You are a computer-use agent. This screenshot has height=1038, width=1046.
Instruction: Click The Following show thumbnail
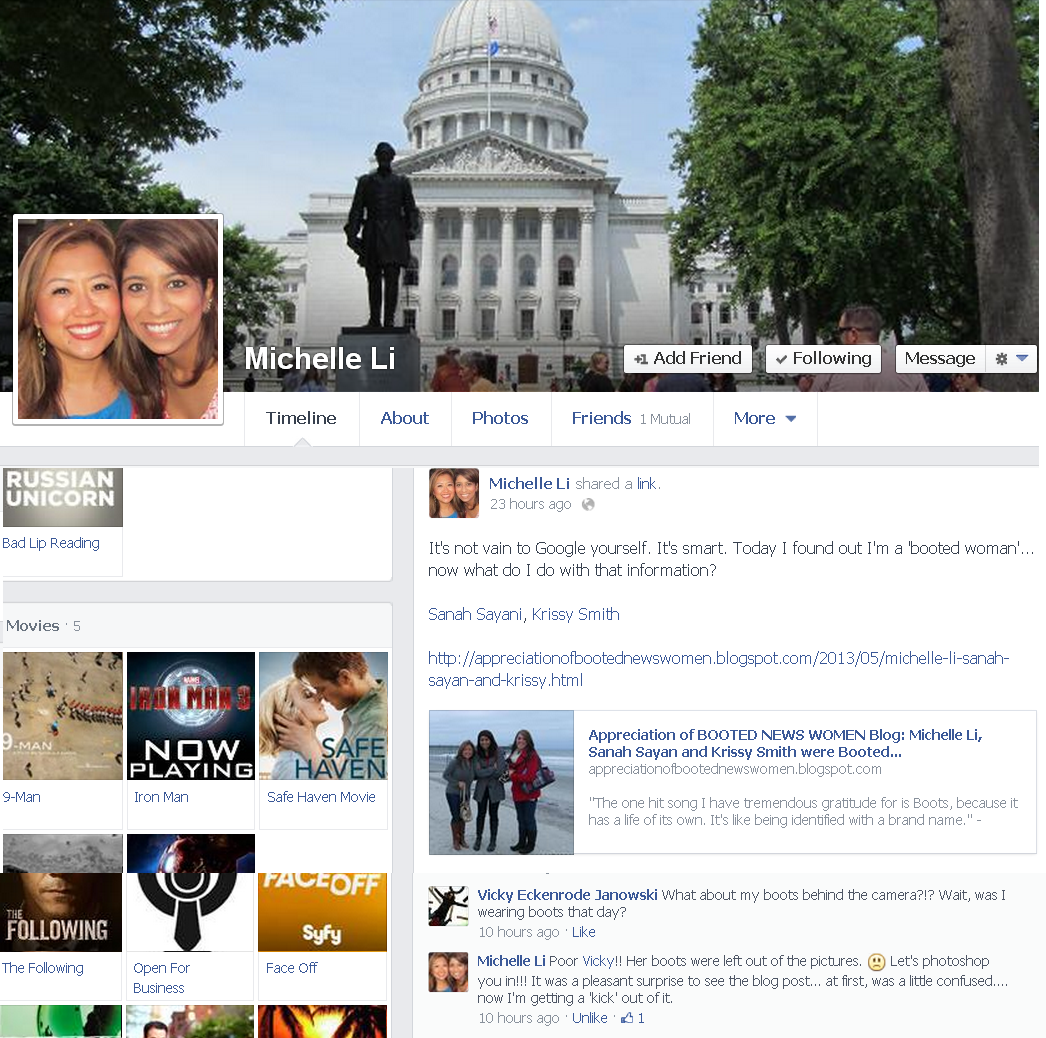[x=61, y=912]
